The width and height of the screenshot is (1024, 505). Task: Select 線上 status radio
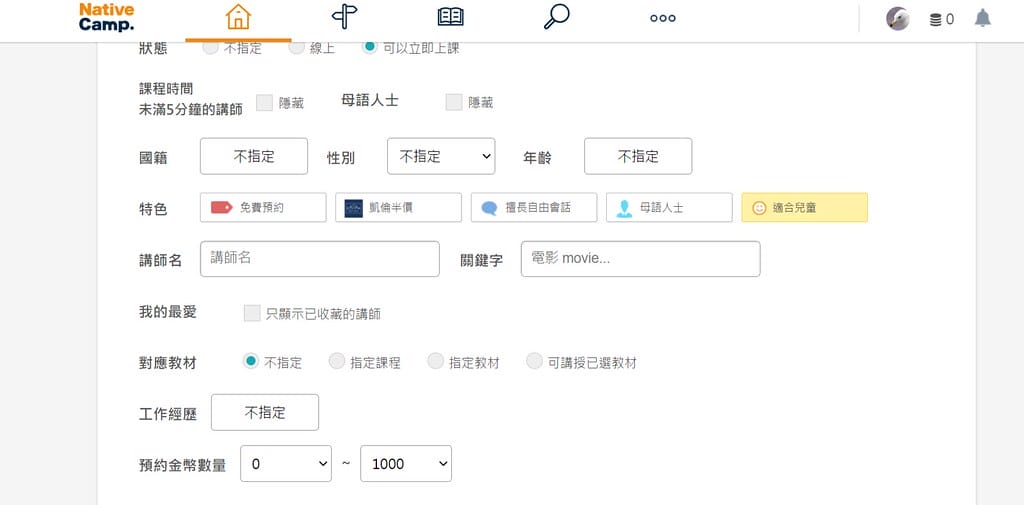tap(296, 47)
